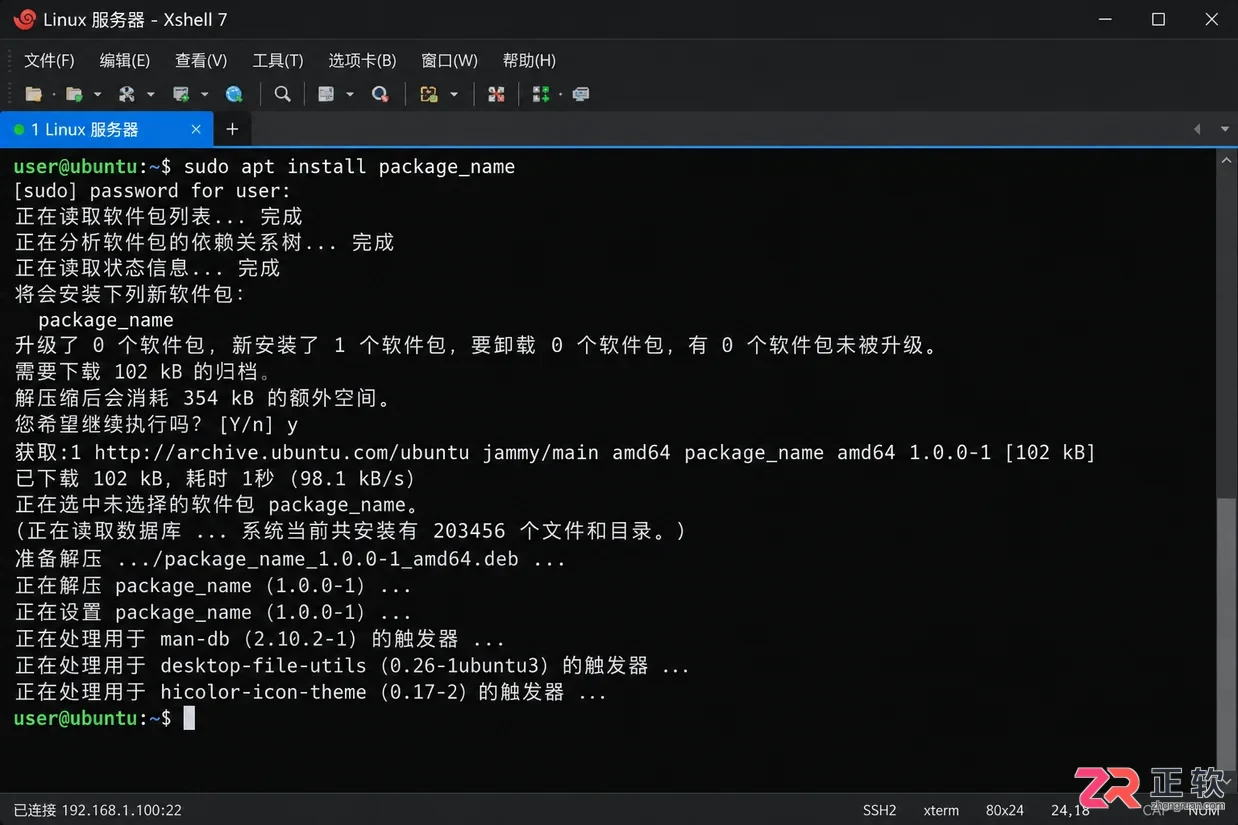Click the archive.ubuntu.com URL in terminal
Screen dimensions: 1238x825
click(x=281, y=452)
